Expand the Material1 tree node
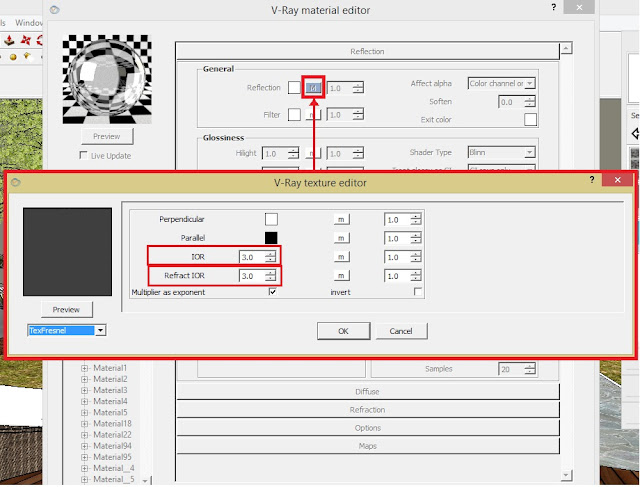The image size is (640, 487). [x=84, y=368]
